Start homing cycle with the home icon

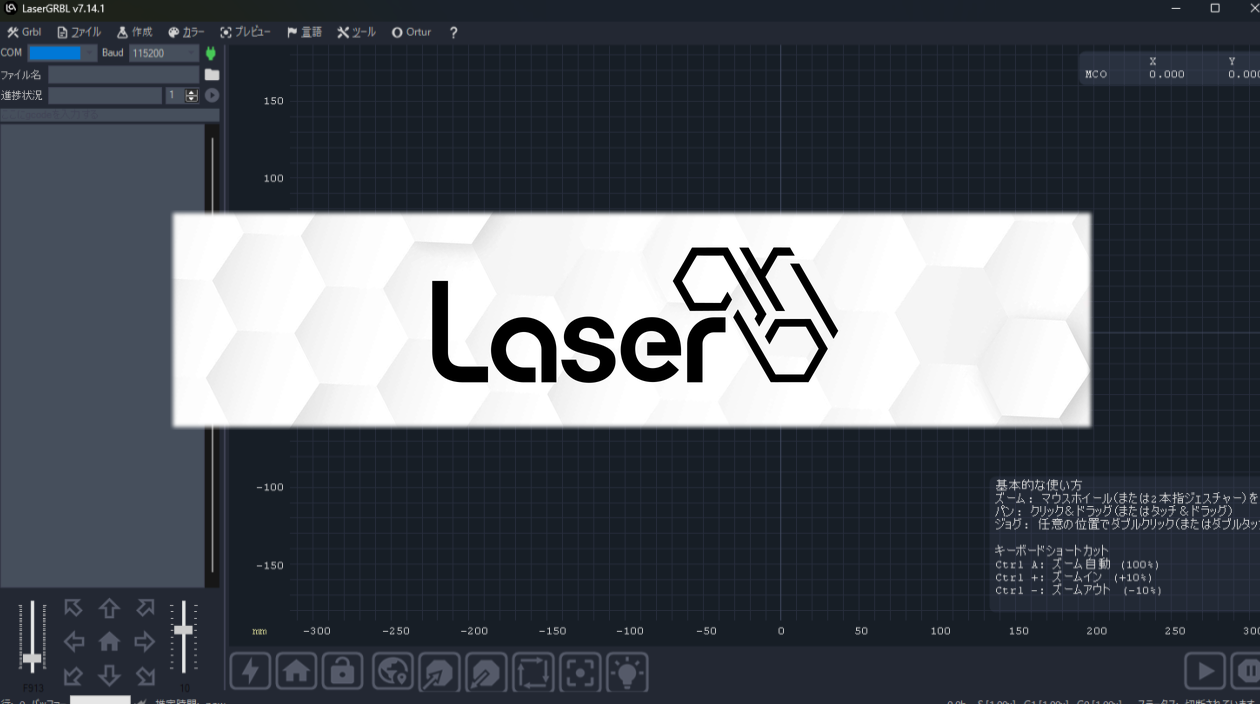[296, 672]
